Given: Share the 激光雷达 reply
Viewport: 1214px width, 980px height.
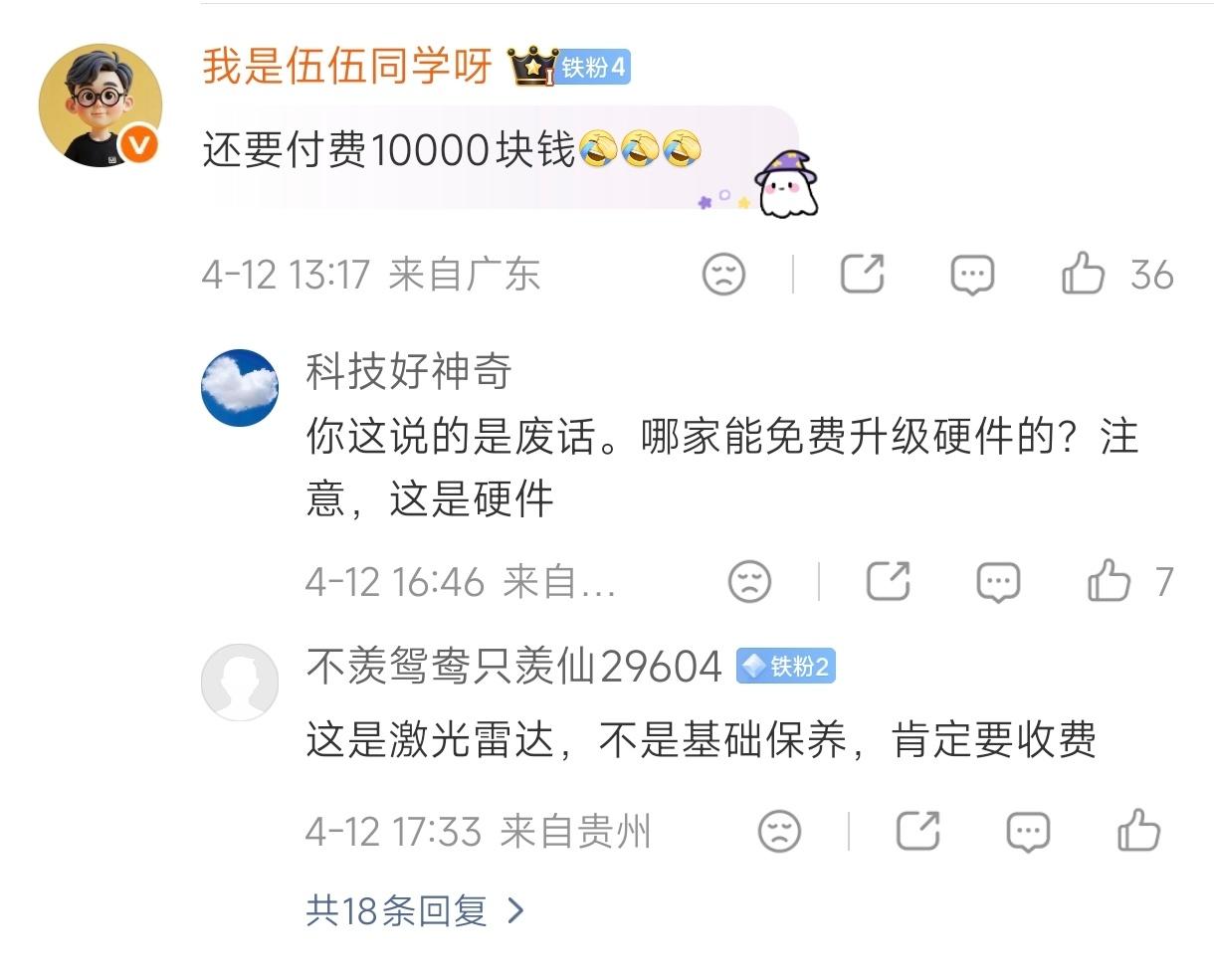Looking at the screenshot, I should [x=917, y=831].
